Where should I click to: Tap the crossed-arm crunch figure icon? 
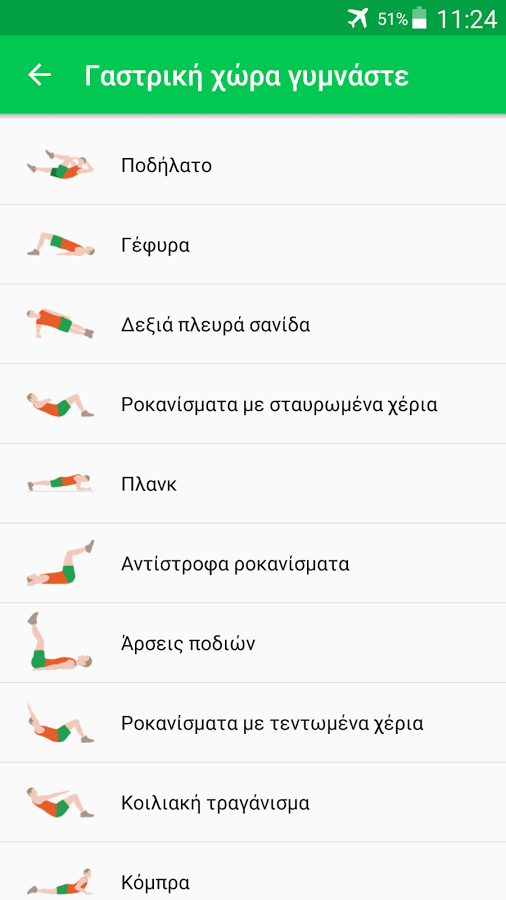pyautogui.click(x=60, y=405)
